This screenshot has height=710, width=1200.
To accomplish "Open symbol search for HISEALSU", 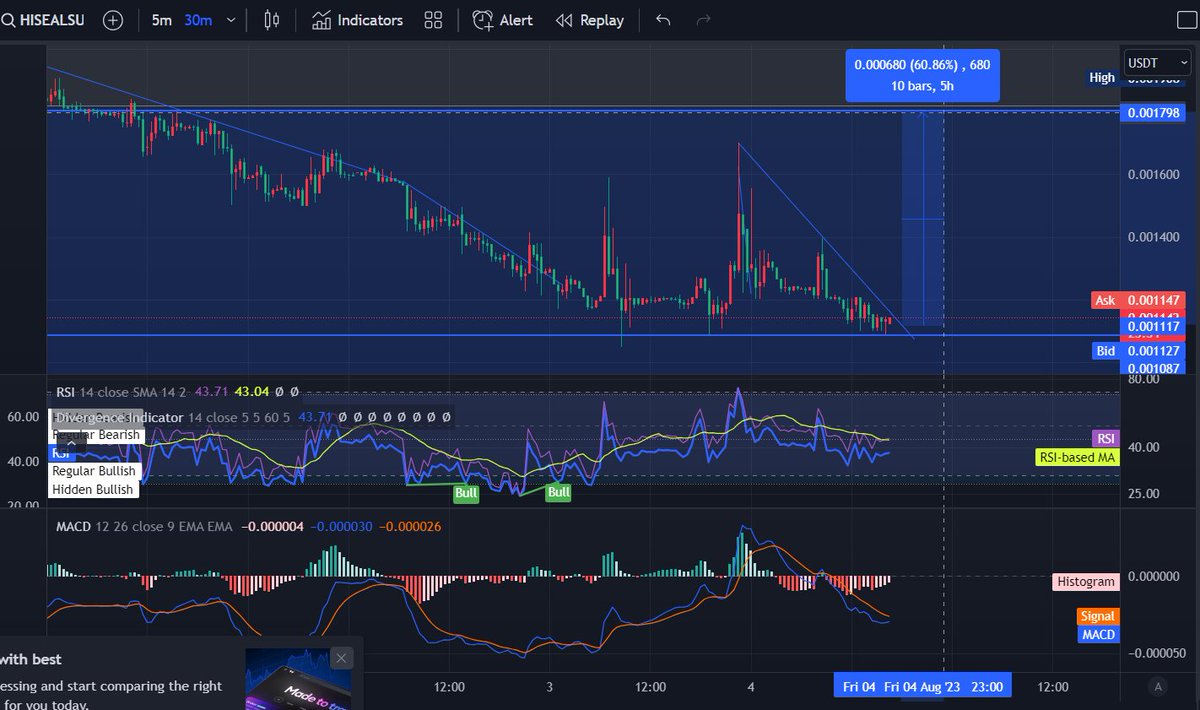I will [x=44, y=19].
